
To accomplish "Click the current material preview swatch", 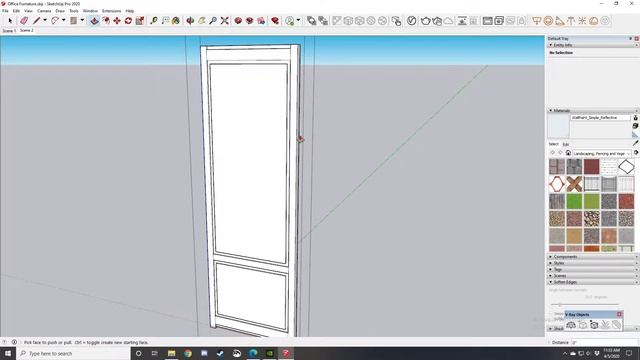I will 558,126.
